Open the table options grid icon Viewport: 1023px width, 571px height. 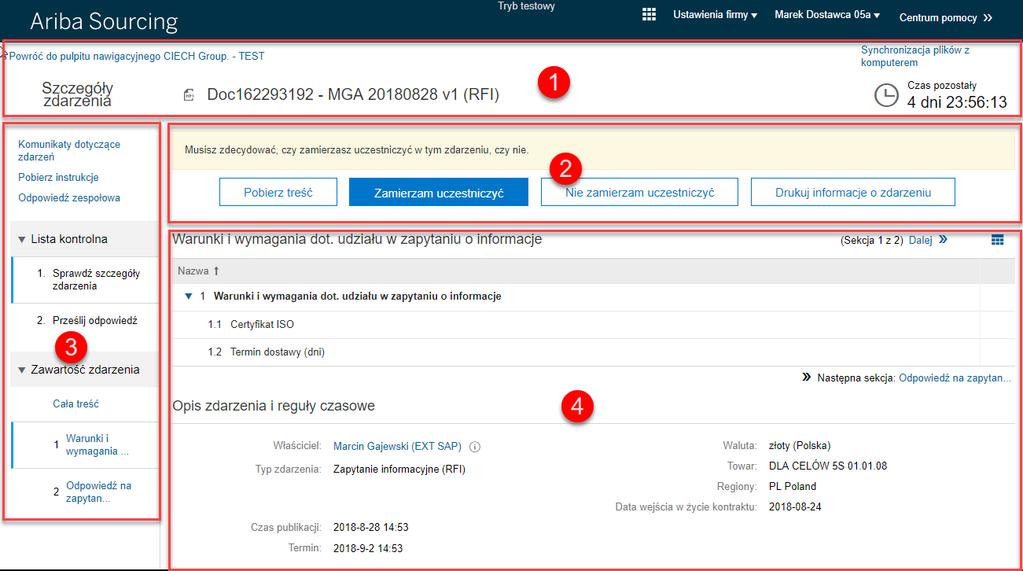point(998,240)
